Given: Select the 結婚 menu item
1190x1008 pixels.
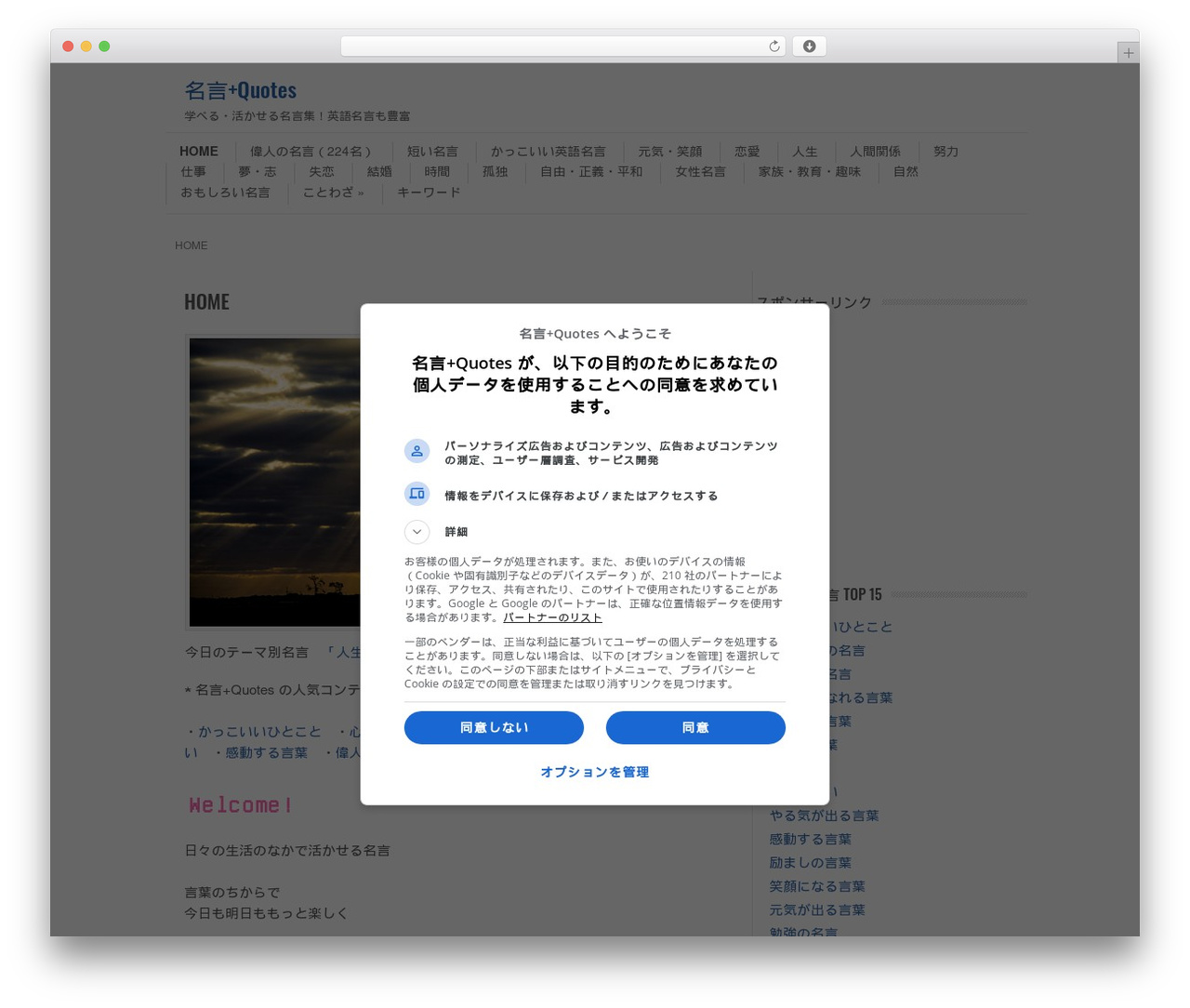Looking at the screenshot, I should click(379, 172).
